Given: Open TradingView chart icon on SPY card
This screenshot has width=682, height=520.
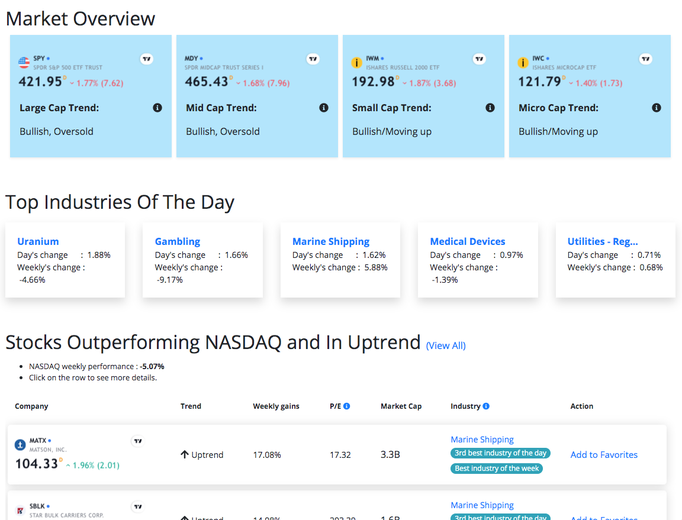Looking at the screenshot, I should 147,59.
